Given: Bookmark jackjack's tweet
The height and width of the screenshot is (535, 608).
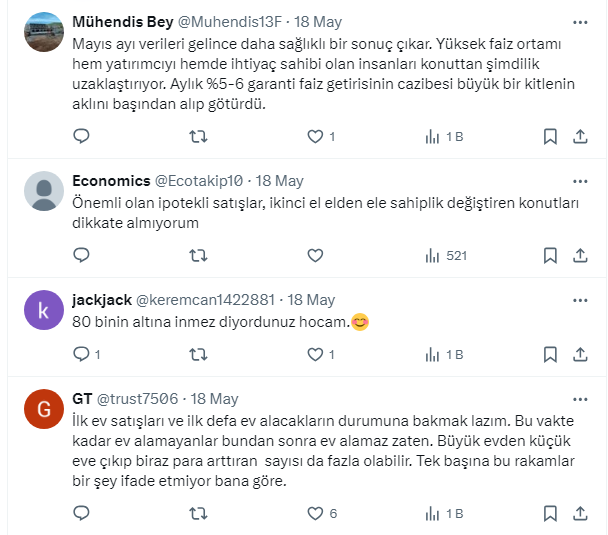Looking at the screenshot, I should (549, 354).
